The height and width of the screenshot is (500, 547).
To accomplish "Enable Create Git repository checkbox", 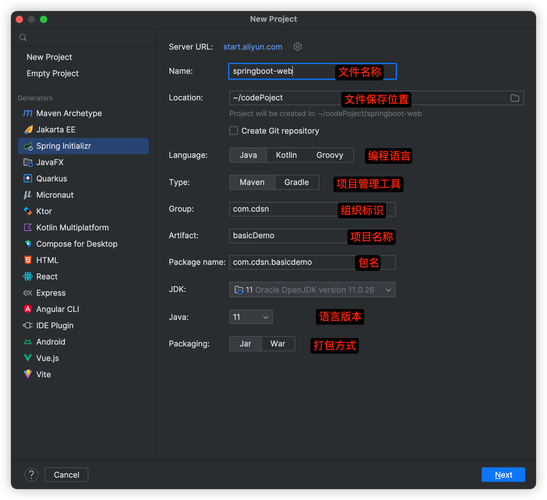I will 233,131.
